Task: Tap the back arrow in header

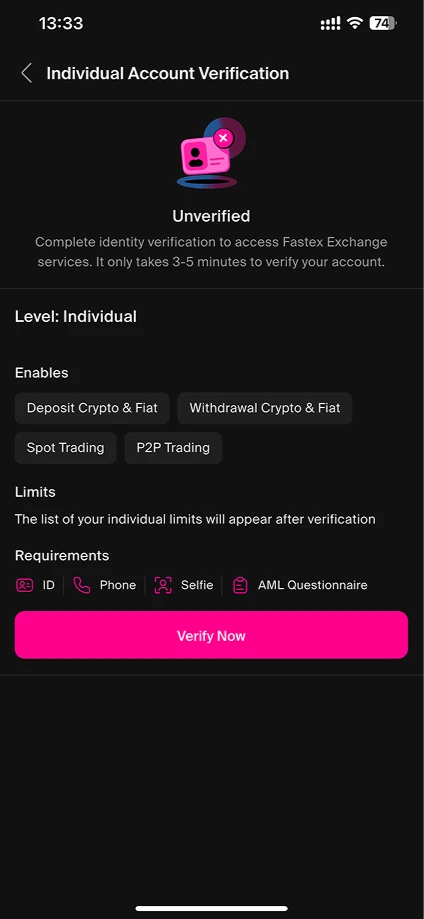Action: [x=26, y=73]
